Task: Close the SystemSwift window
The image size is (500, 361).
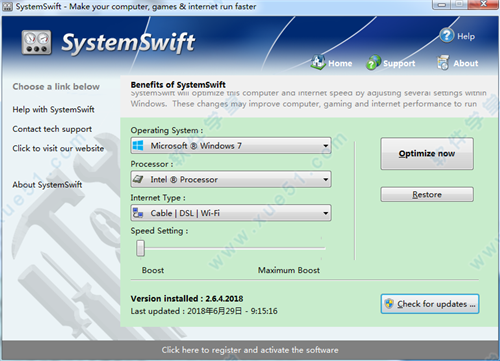Action: tap(483, 4)
